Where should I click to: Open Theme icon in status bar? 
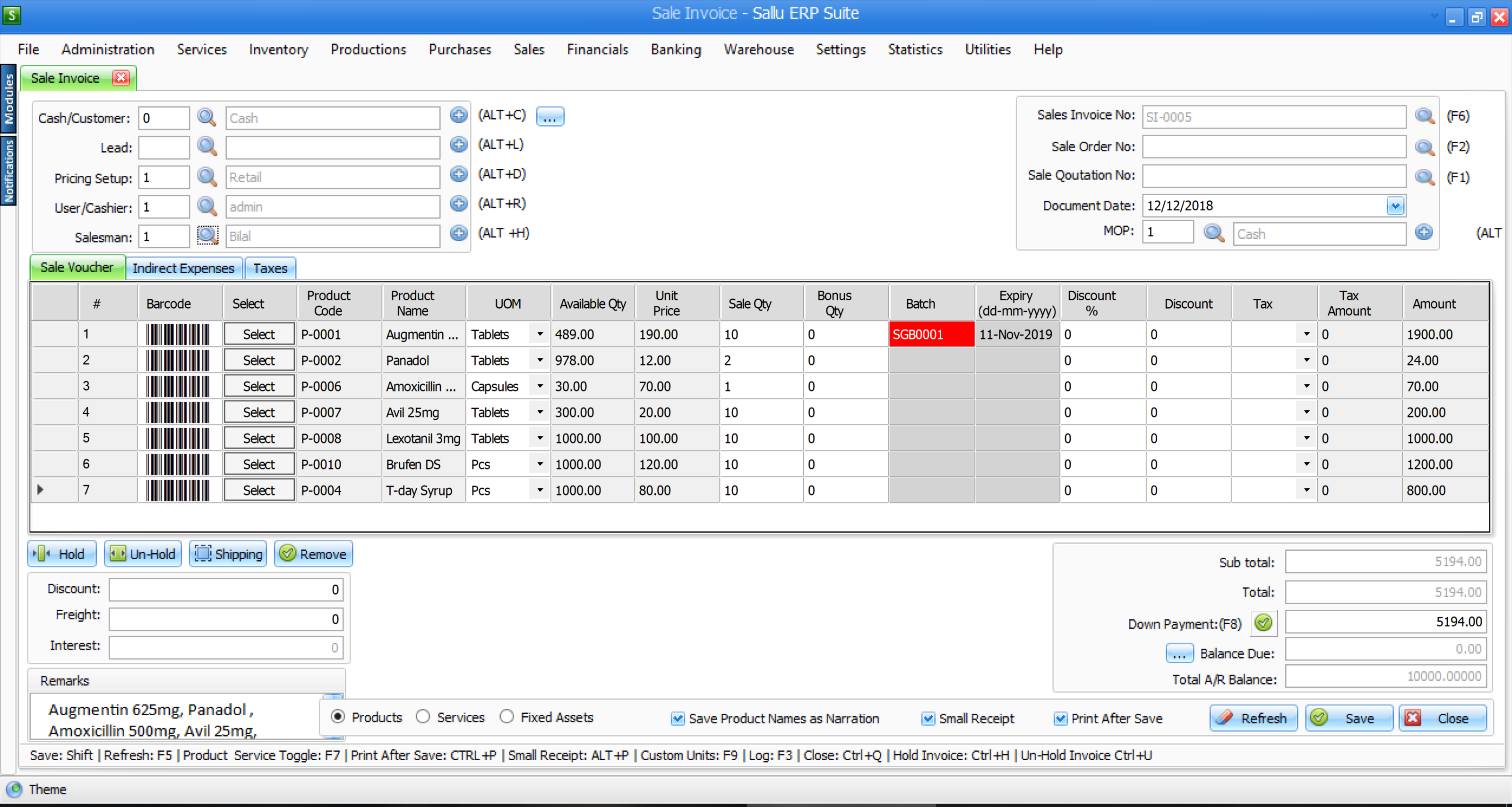tap(14, 789)
